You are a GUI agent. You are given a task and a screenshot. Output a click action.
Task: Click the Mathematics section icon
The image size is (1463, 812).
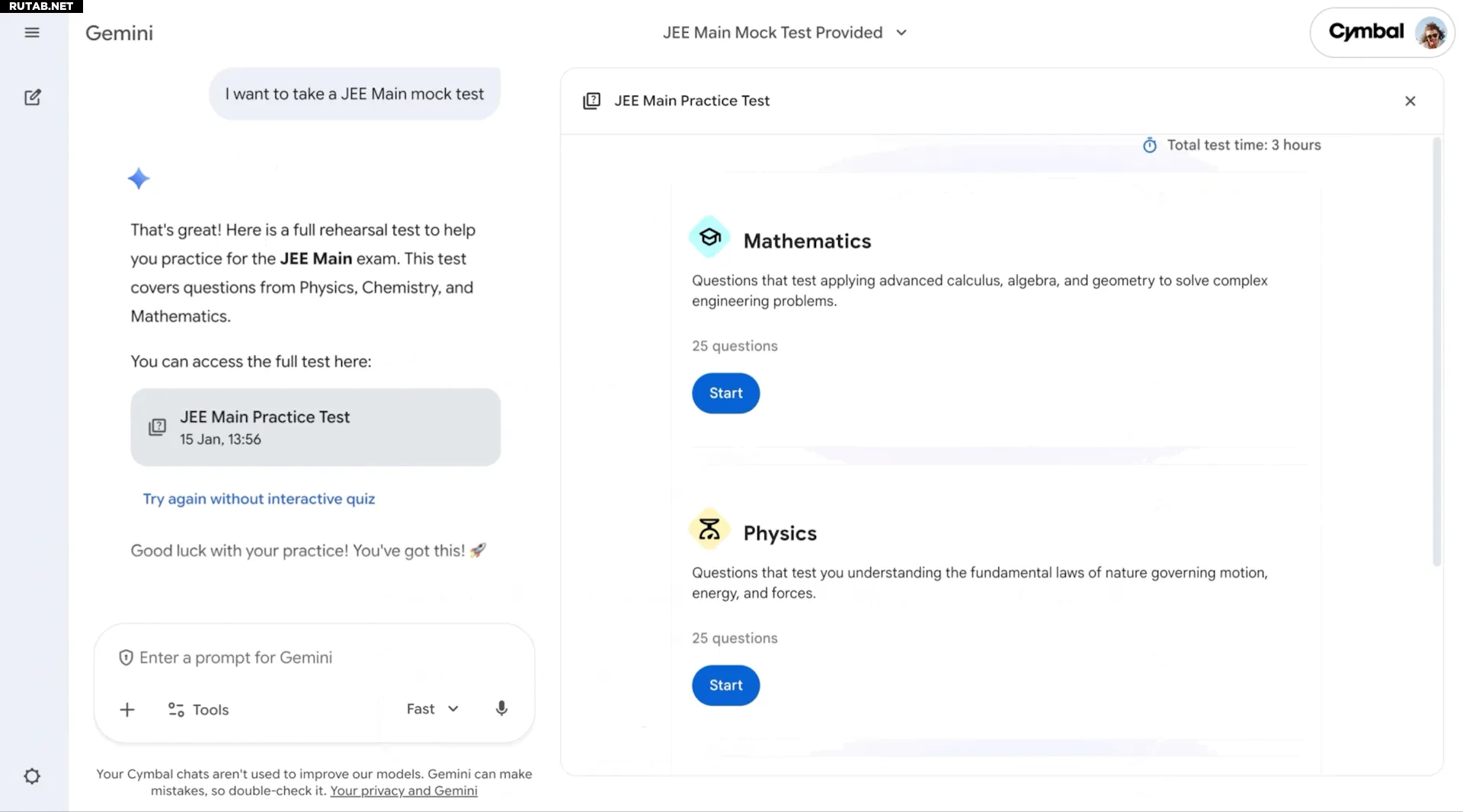click(709, 238)
